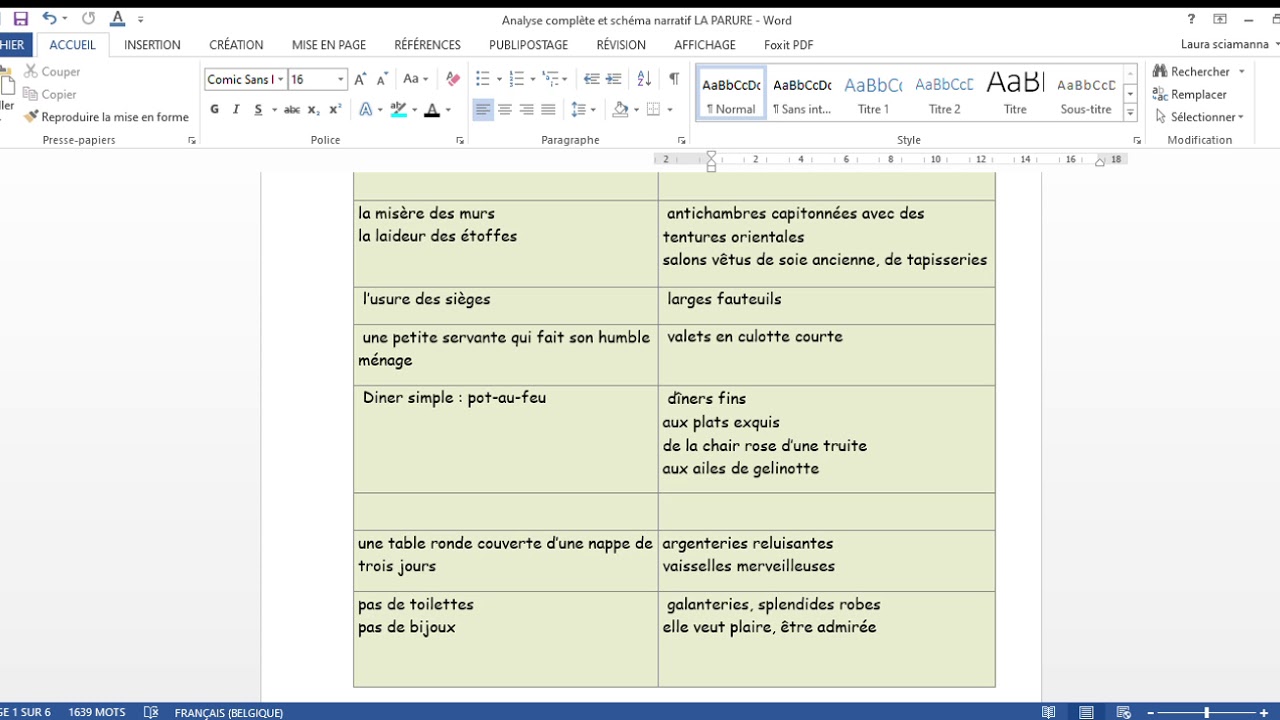The width and height of the screenshot is (1280, 720).
Task: Decrease font size with the smaller A icon
Action: click(382, 79)
